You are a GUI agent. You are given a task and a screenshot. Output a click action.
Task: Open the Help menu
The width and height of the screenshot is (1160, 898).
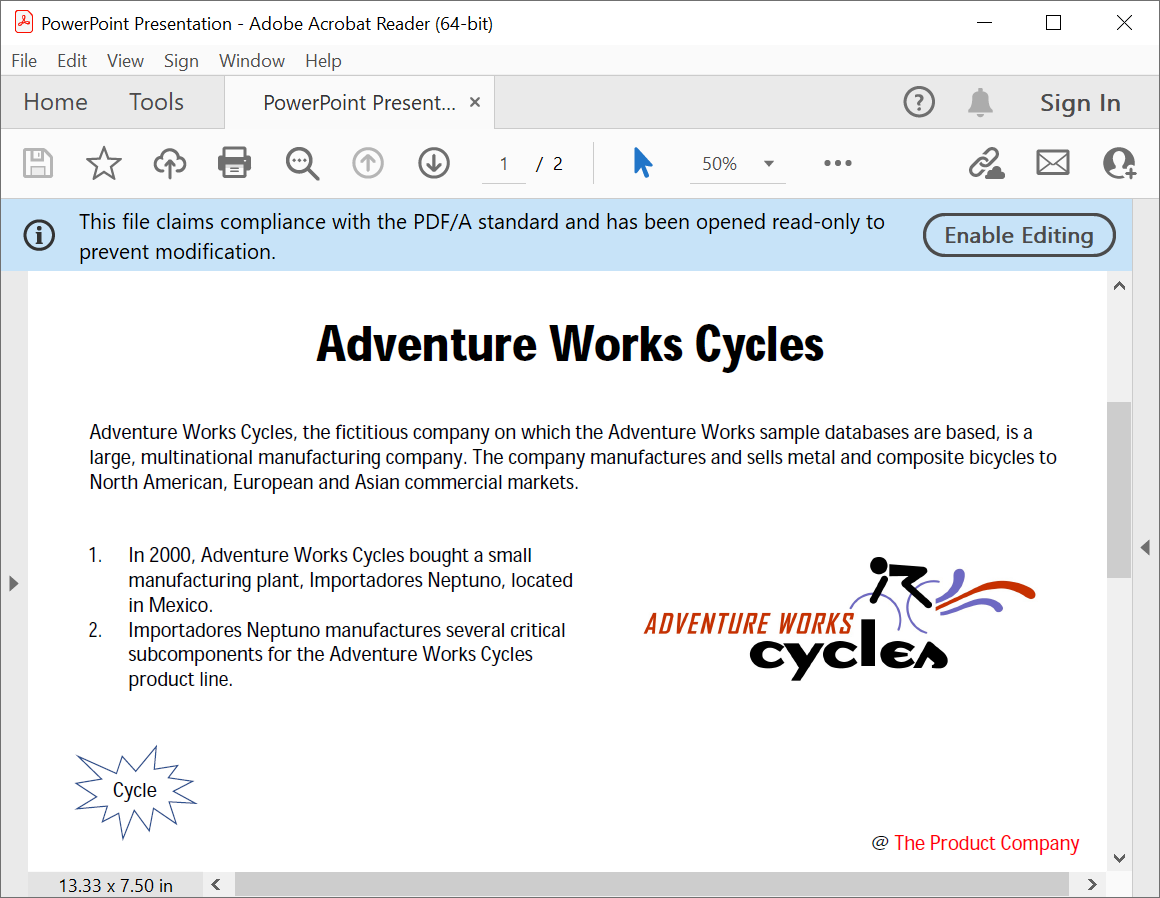click(x=323, y=61)
